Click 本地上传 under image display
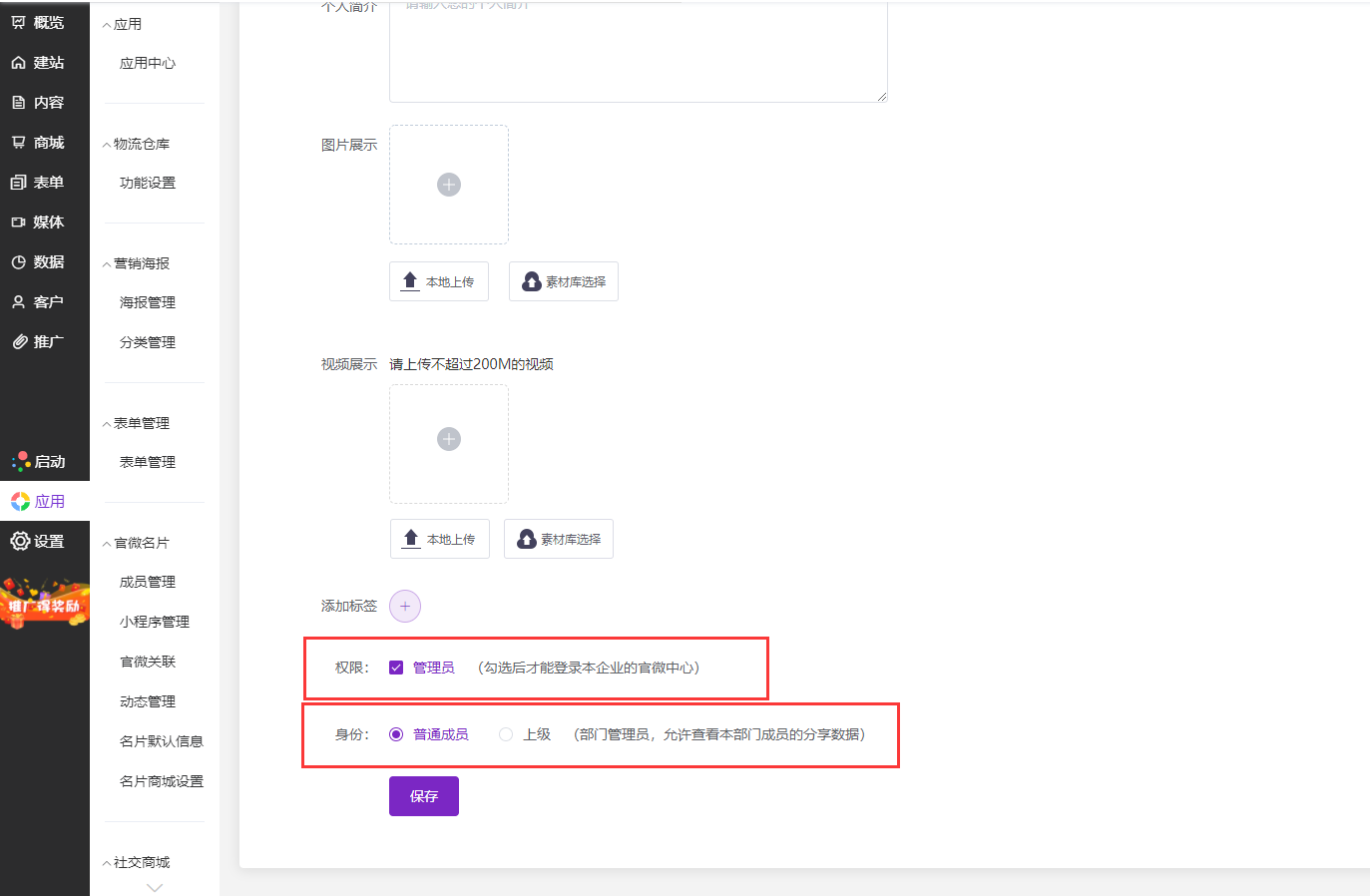This screenshot has height=896, width=1370. tap(439, 281)
